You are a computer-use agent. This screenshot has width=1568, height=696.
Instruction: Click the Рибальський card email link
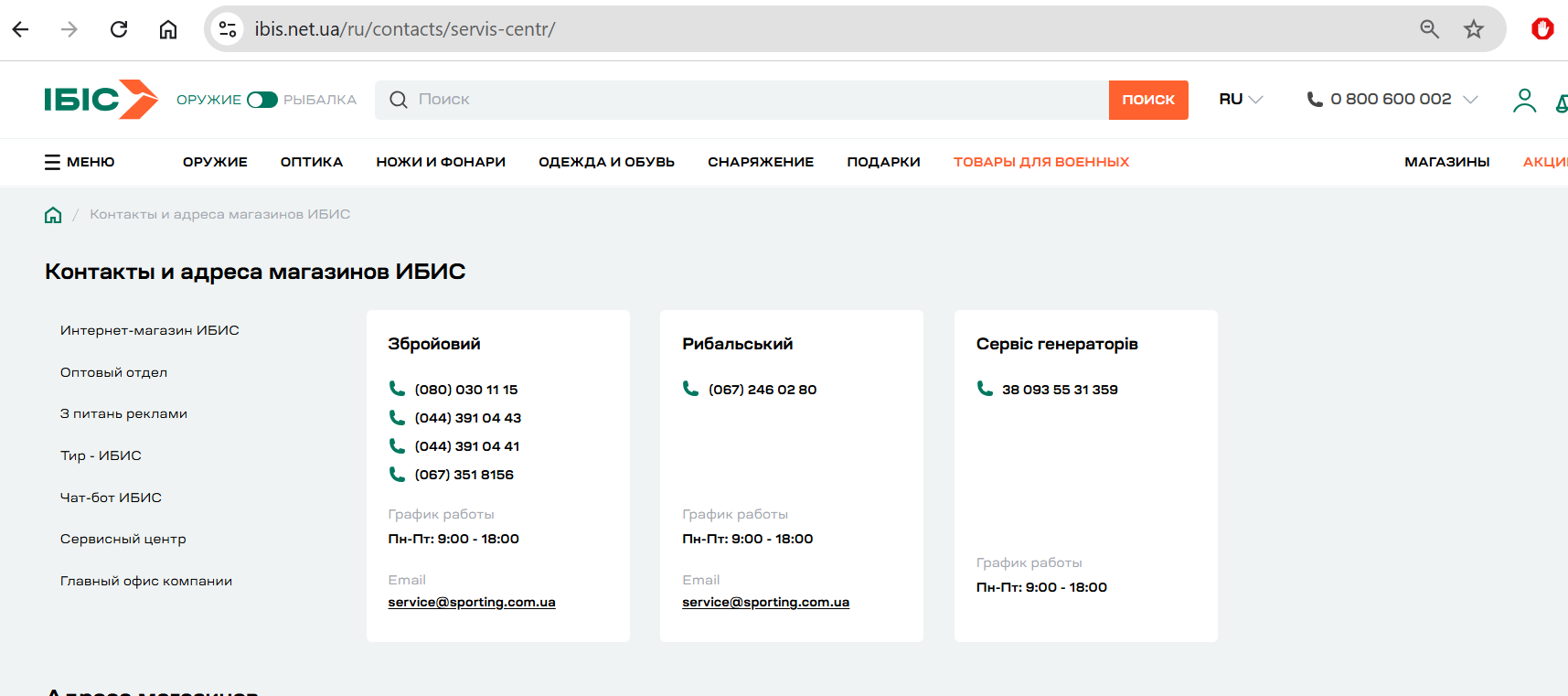pyautogui.click(x=766, y=602)
